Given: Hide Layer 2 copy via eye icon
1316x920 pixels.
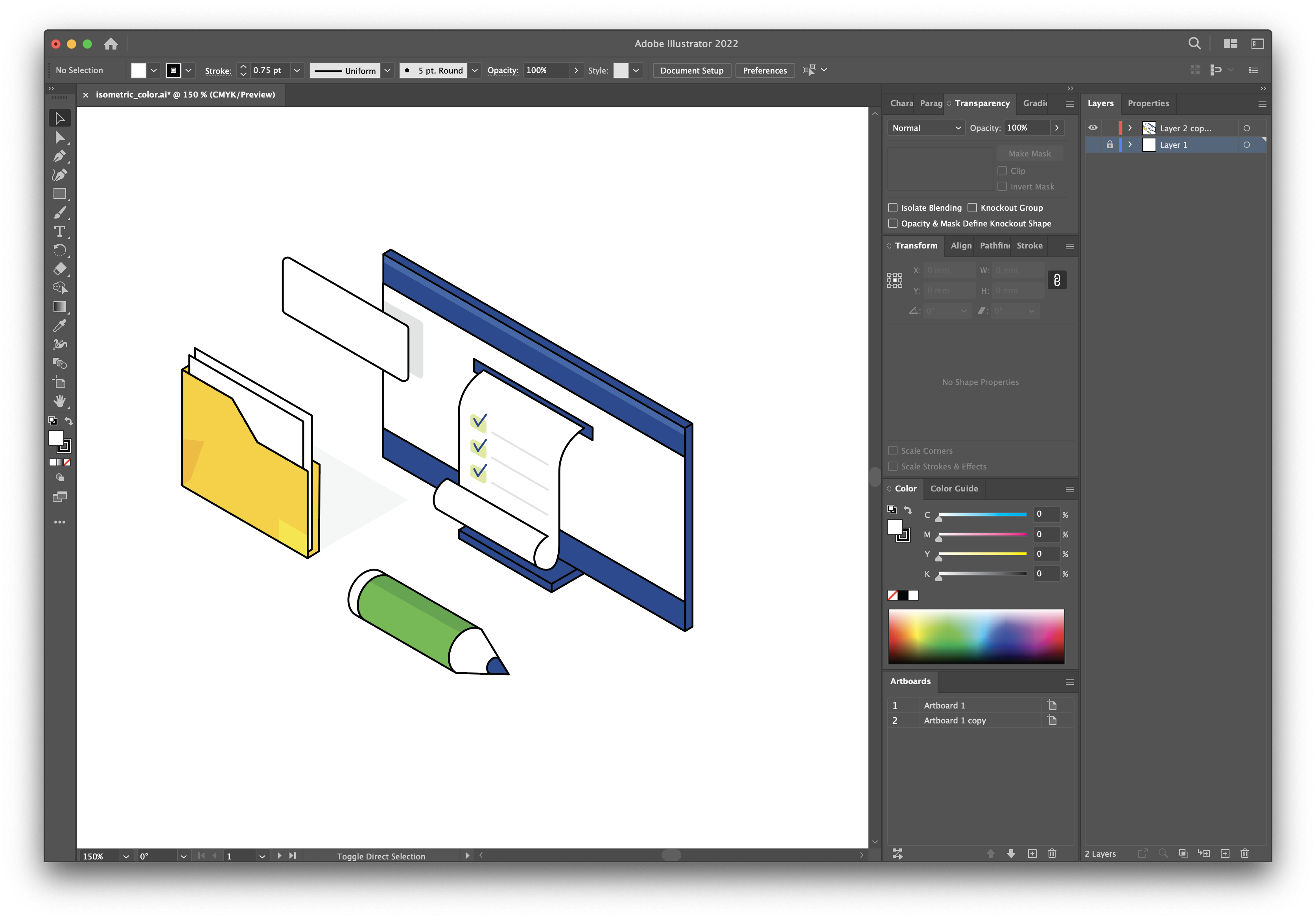Looking at the screenshot, I should click(1093, 128).
